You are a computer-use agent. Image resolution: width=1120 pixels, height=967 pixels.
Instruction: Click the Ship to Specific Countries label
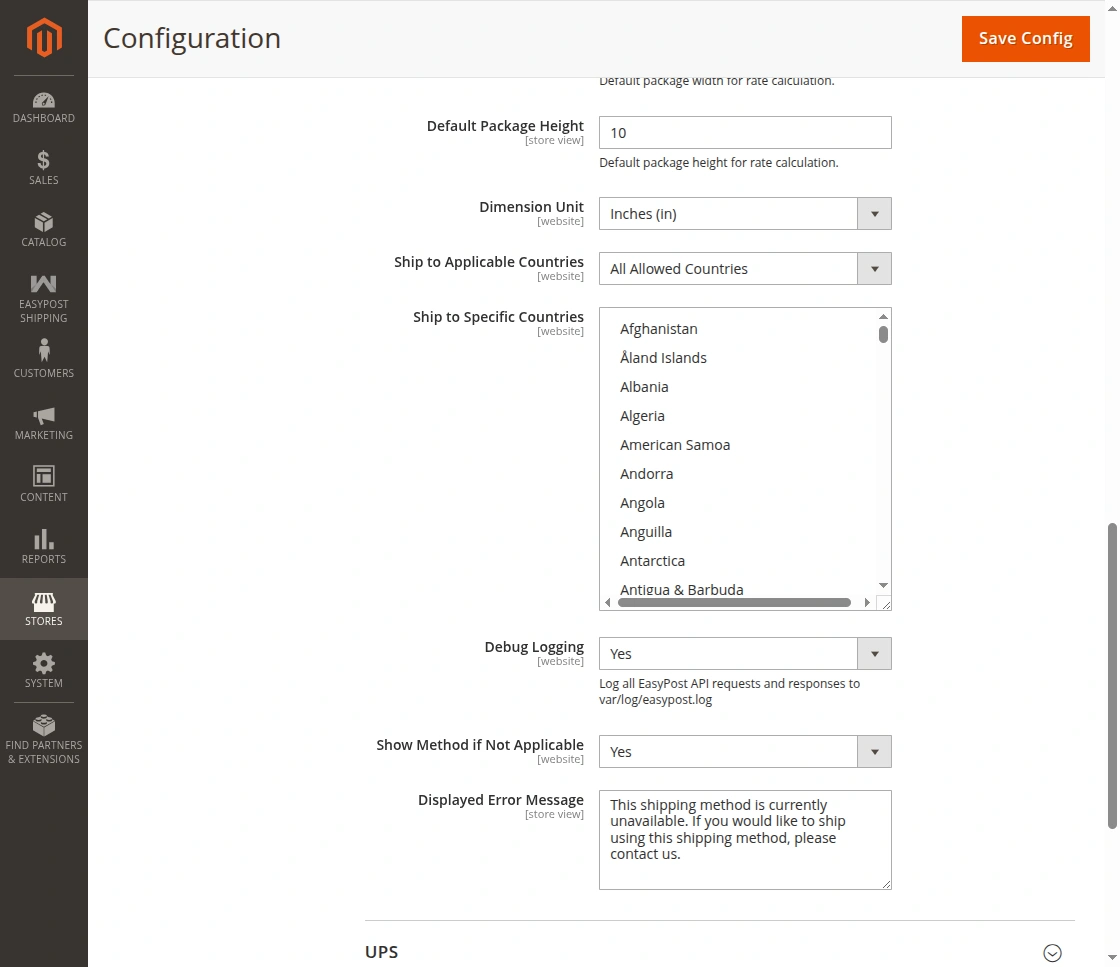tap(498, 316)
